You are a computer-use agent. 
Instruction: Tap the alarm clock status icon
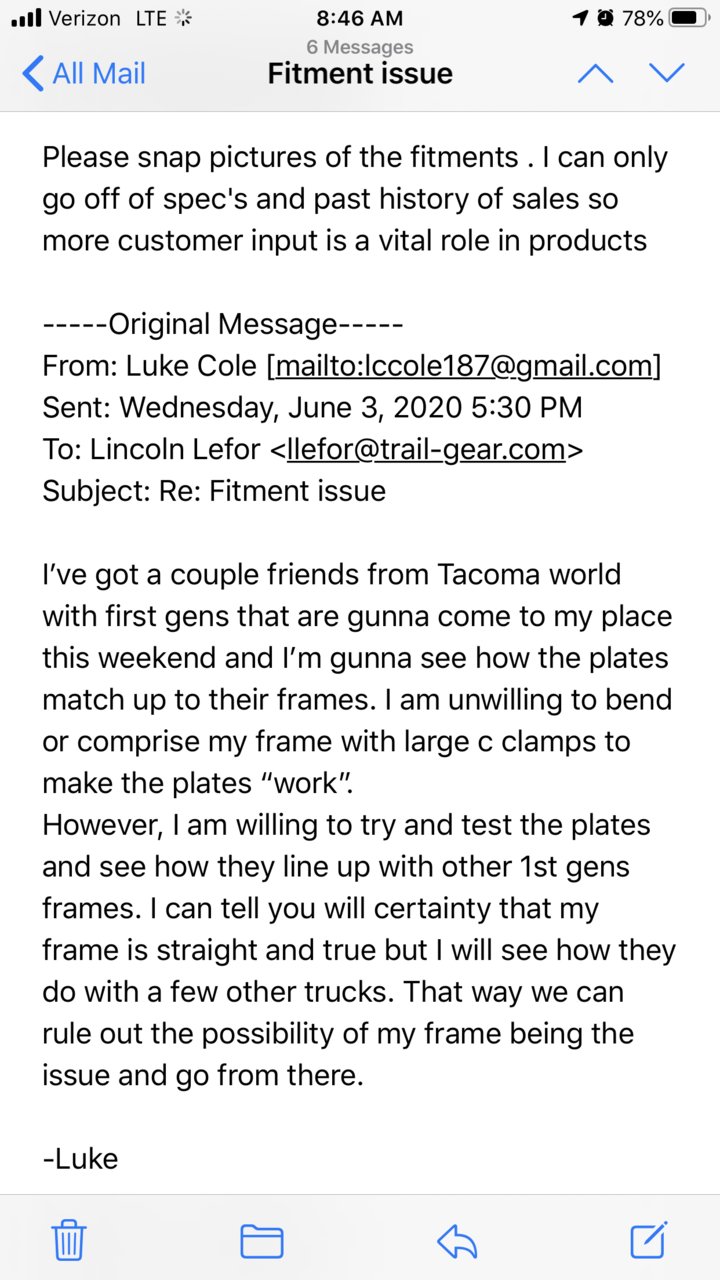point(606,18)
